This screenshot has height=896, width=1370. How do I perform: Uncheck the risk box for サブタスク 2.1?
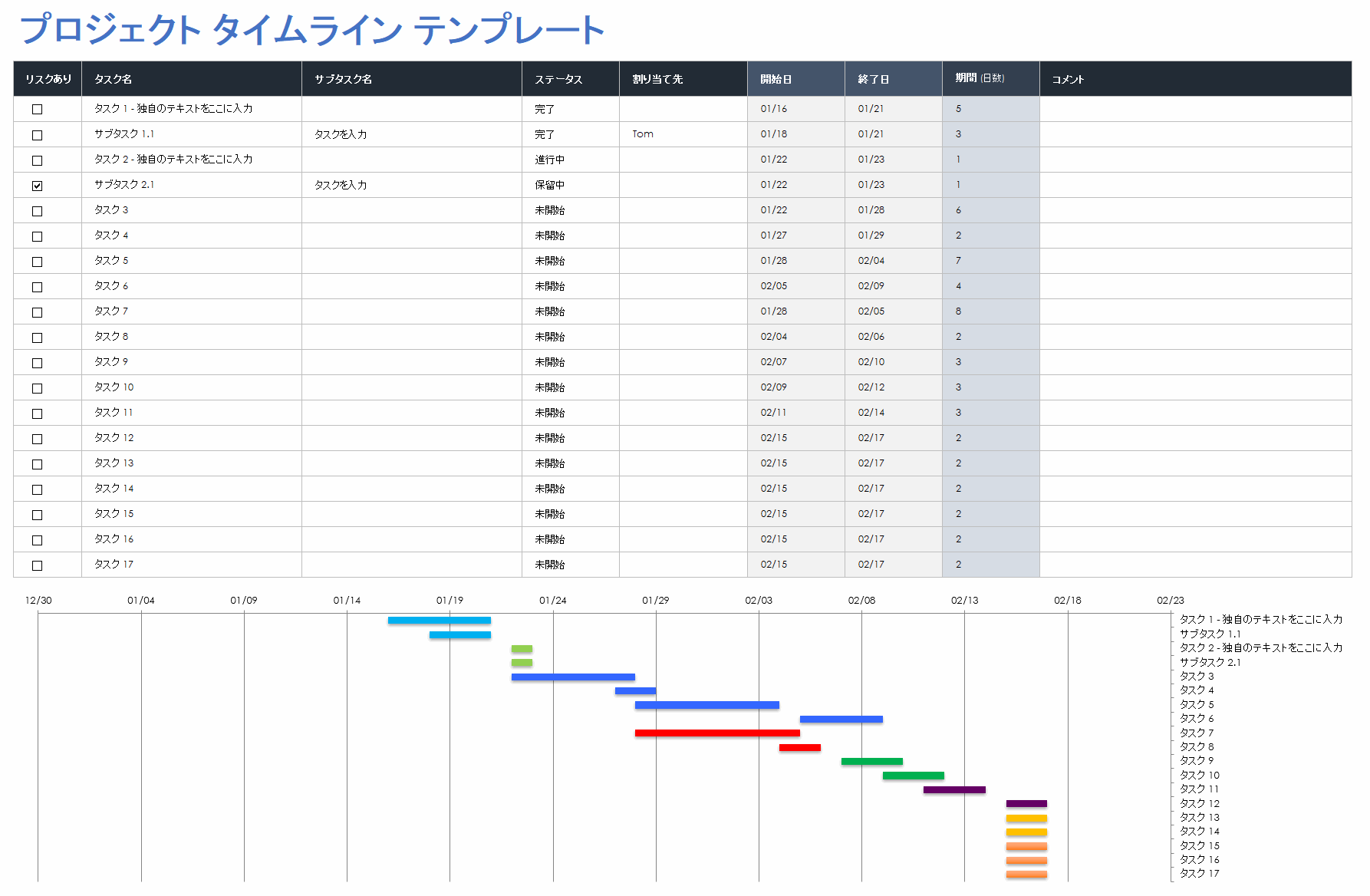[37, 185]
